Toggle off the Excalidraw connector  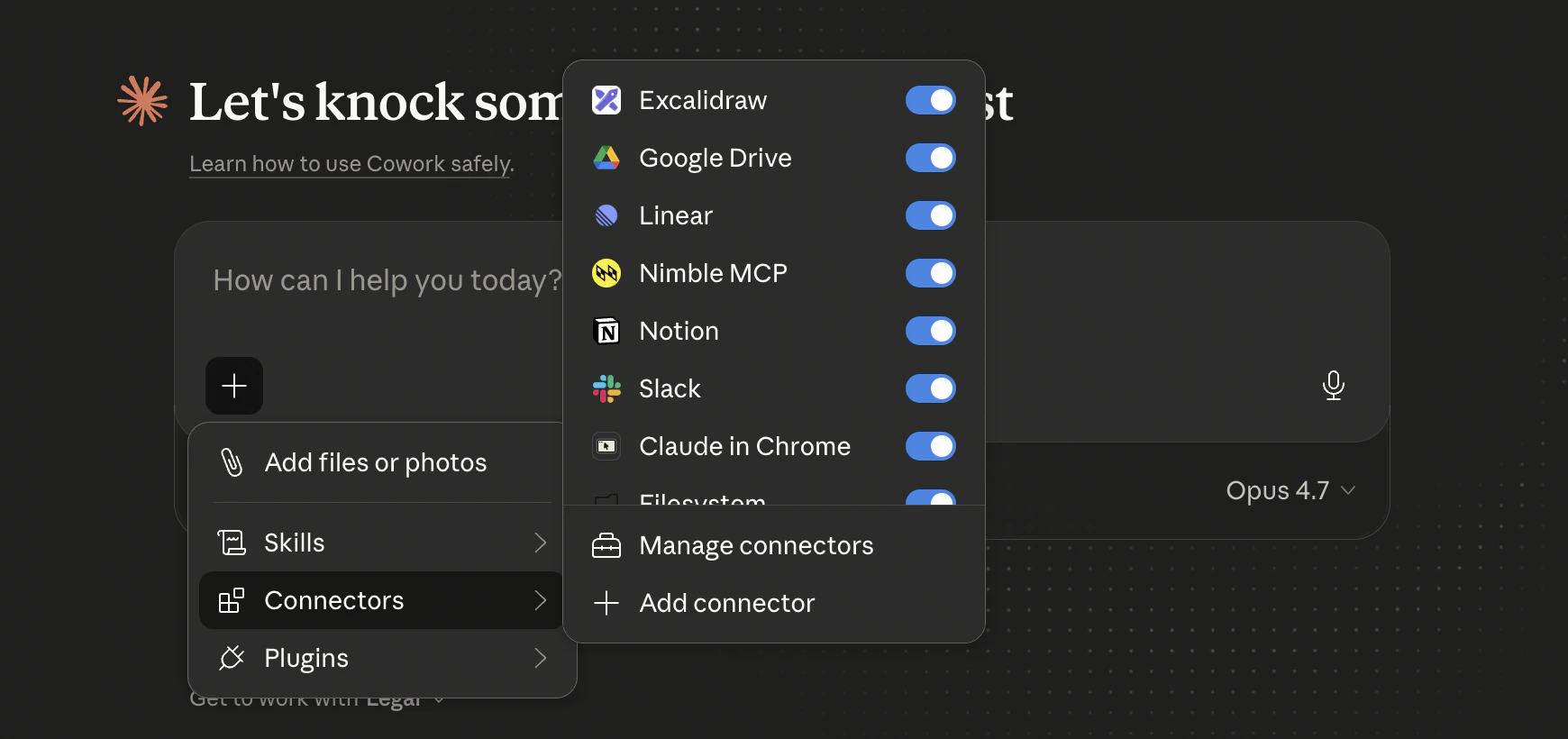coord(931,100)
